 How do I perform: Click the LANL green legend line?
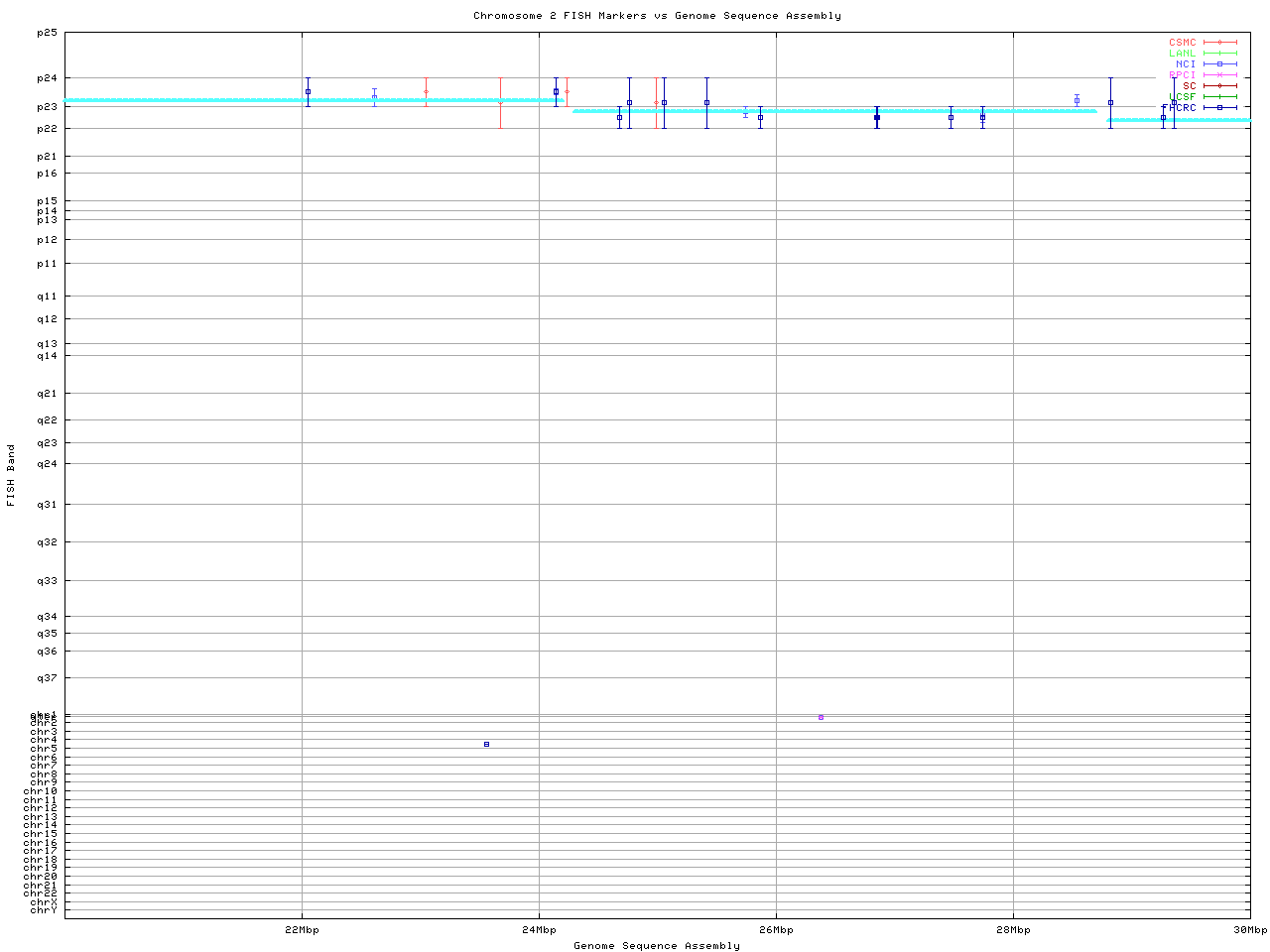(1219, 54)
